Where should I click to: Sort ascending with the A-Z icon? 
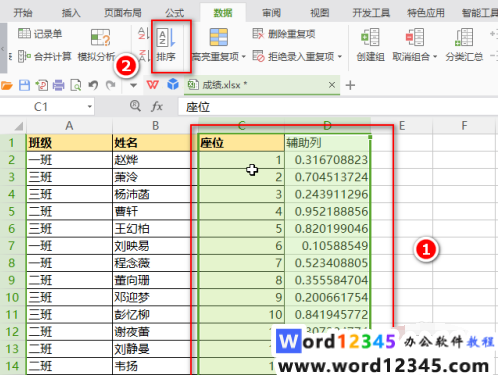click(x=143, y=33)
